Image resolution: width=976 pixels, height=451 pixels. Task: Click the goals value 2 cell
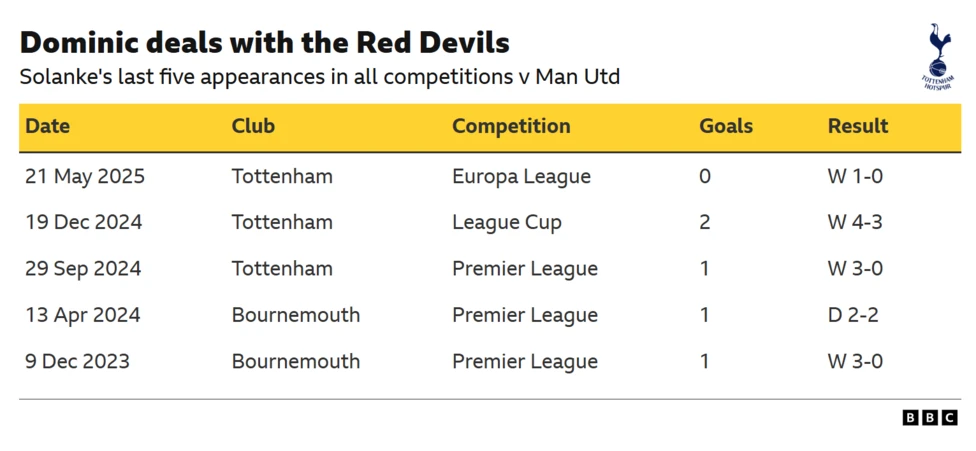tap(705, 223)
